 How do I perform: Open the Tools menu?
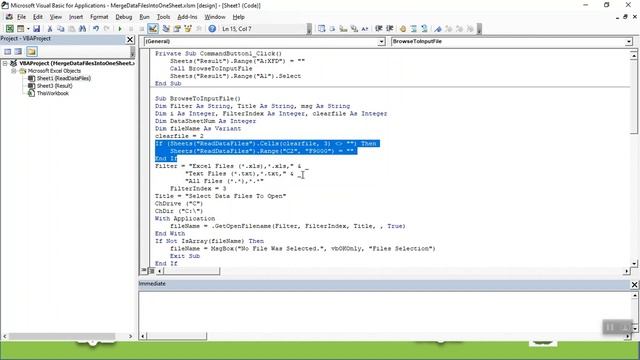pyautogui.click(x=163, y=17)
